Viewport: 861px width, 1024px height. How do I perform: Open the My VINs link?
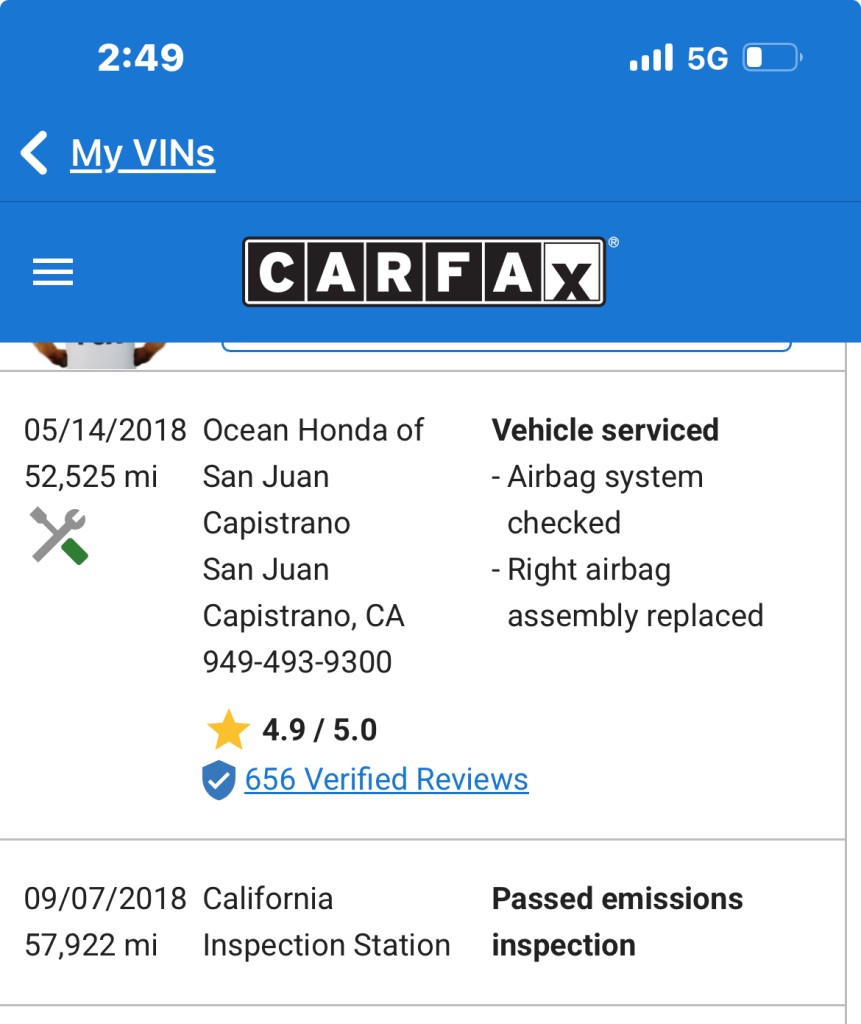pos(142,154)
